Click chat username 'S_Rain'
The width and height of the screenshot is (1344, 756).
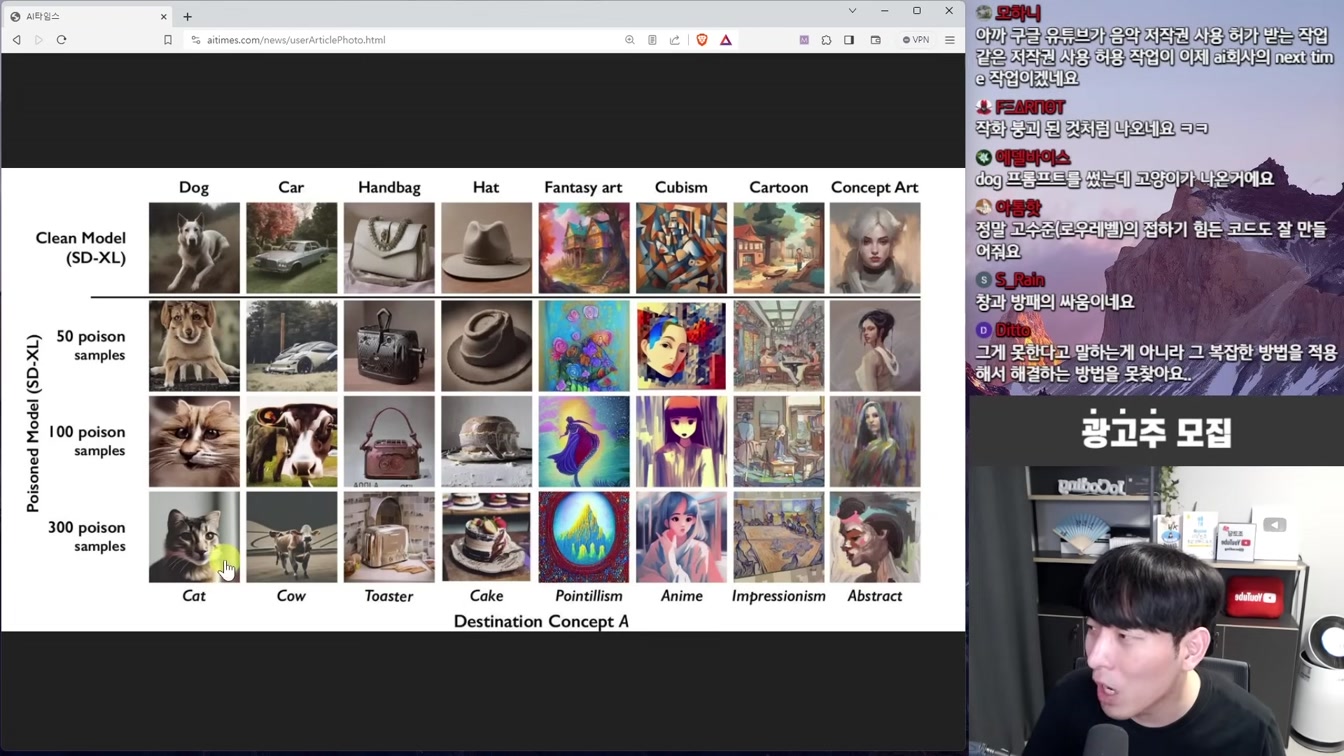point(1019,281)
